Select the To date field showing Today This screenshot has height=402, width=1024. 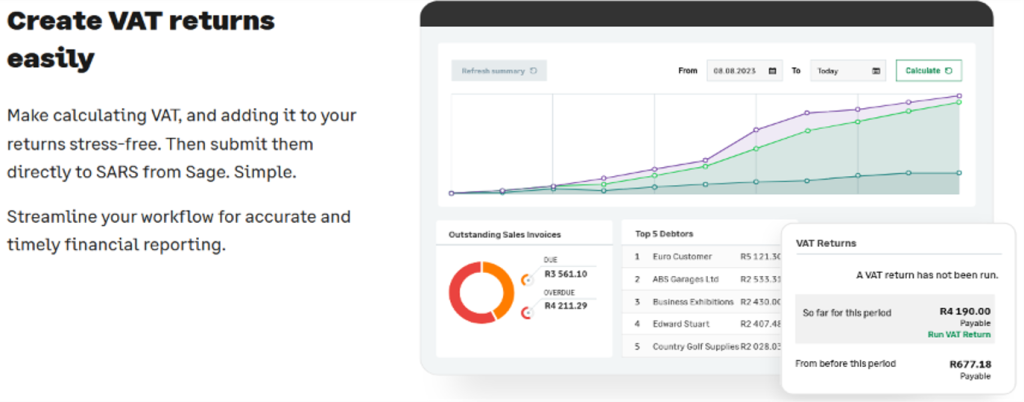click(x=848, y=70)
